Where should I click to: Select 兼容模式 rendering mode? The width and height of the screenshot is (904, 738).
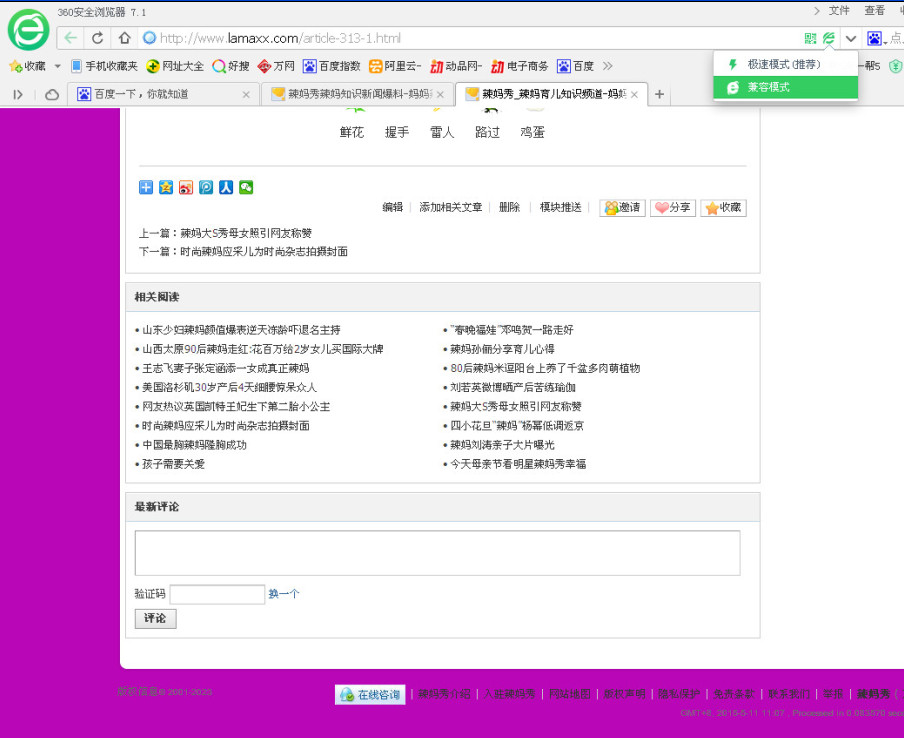pos(768,87)
